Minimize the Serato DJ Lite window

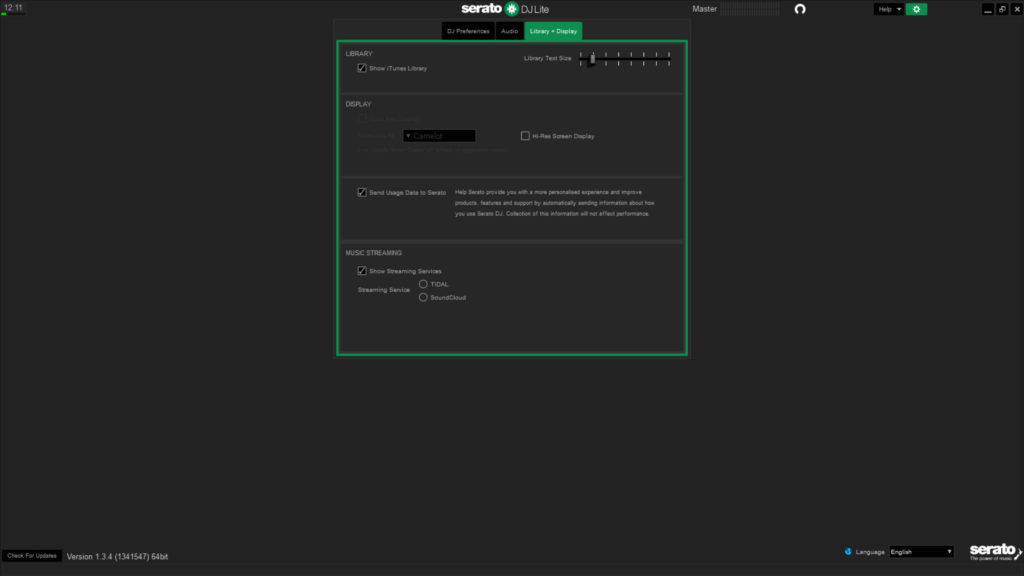(987, 9)
